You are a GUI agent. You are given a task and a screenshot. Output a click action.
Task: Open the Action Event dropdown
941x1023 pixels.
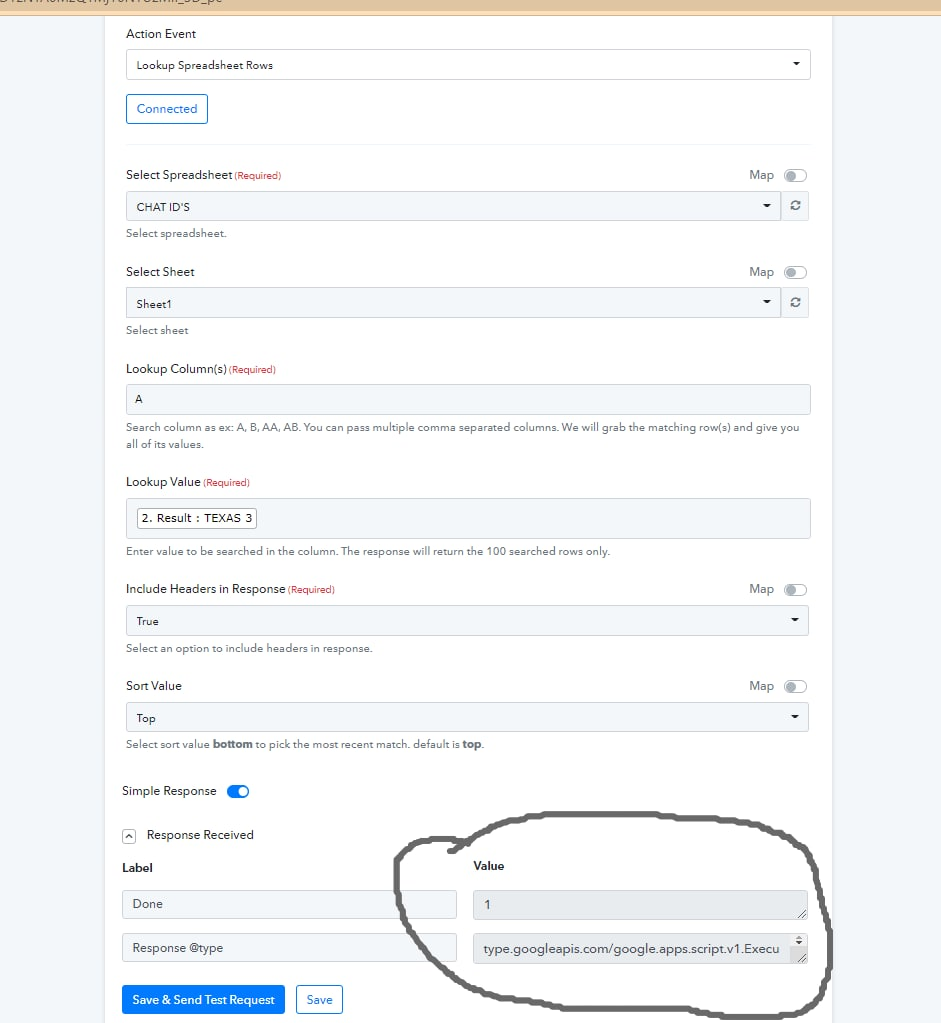click(468, 65)
